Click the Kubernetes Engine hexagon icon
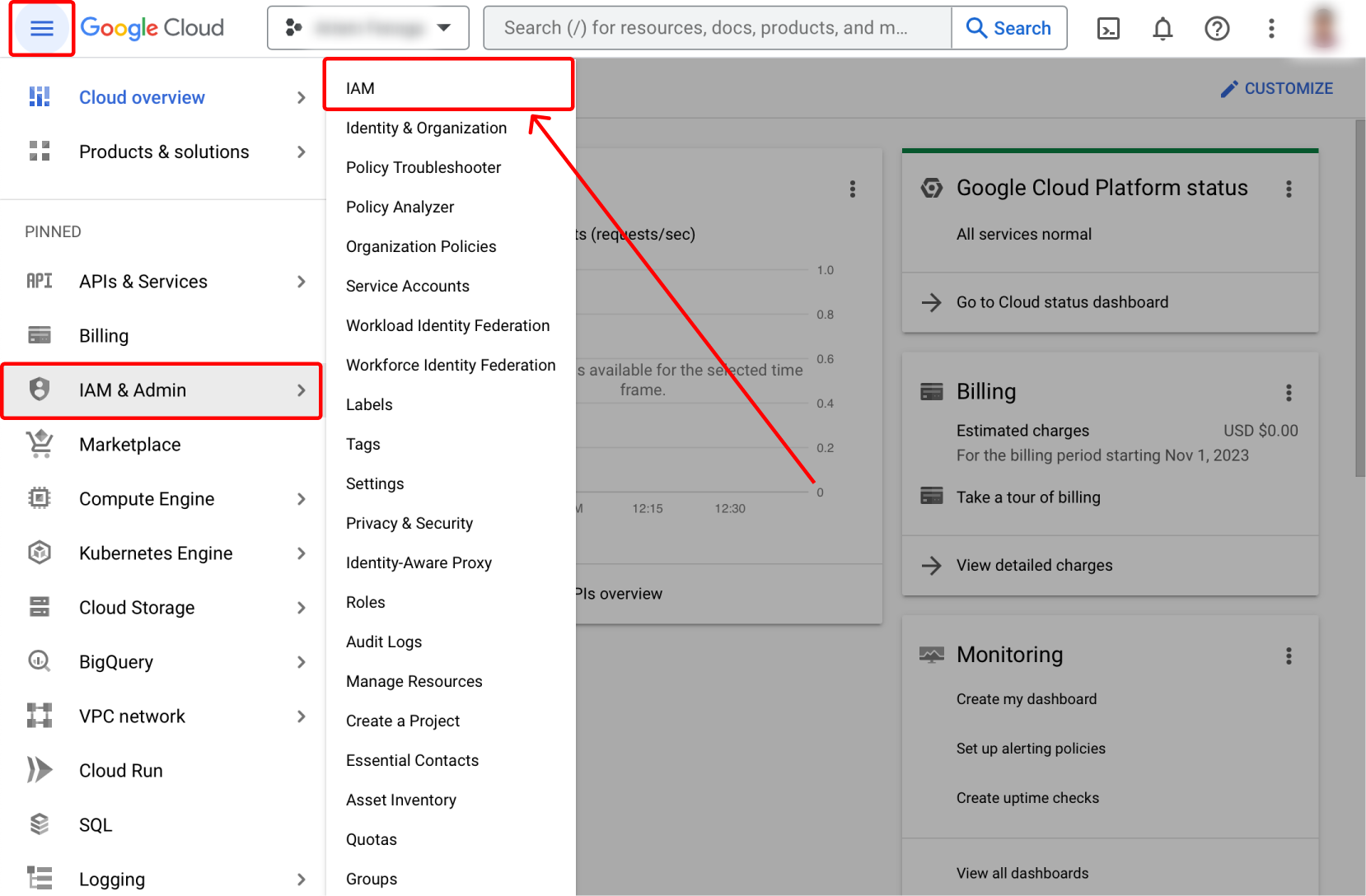 (40, 553)
